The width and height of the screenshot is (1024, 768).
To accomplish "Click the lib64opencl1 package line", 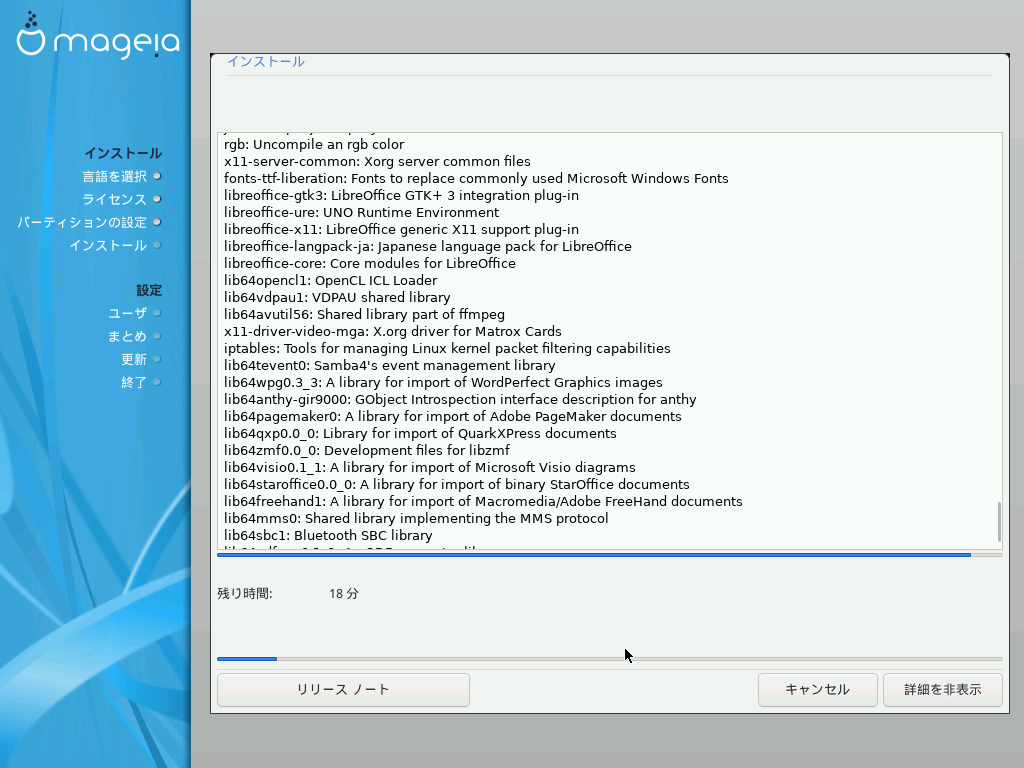I will coord(330,280).
